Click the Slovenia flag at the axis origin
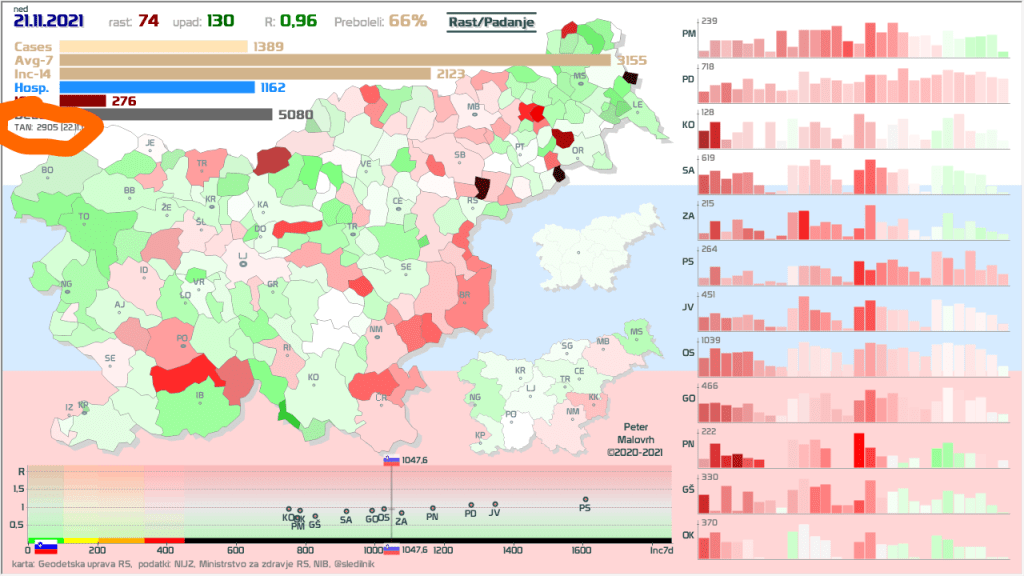 pos(45,547)
